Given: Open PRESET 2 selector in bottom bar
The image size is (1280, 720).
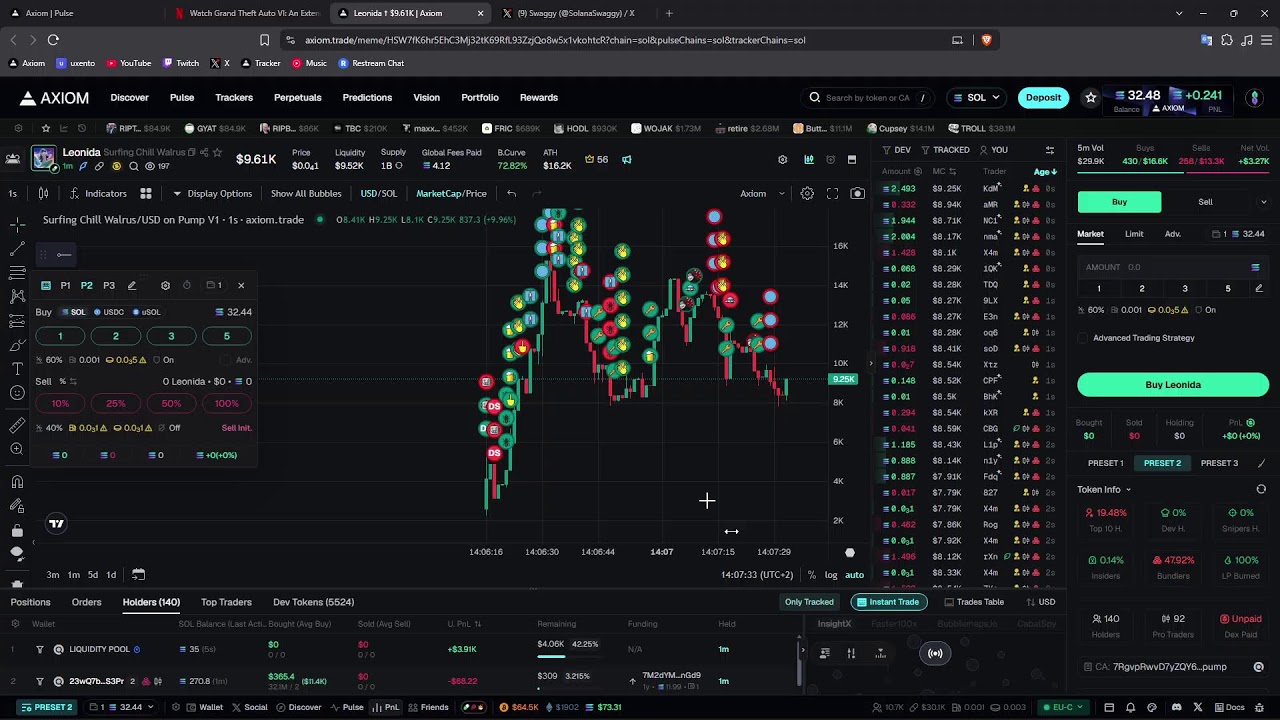Looking at the screenshot, I should pos(47,707).
